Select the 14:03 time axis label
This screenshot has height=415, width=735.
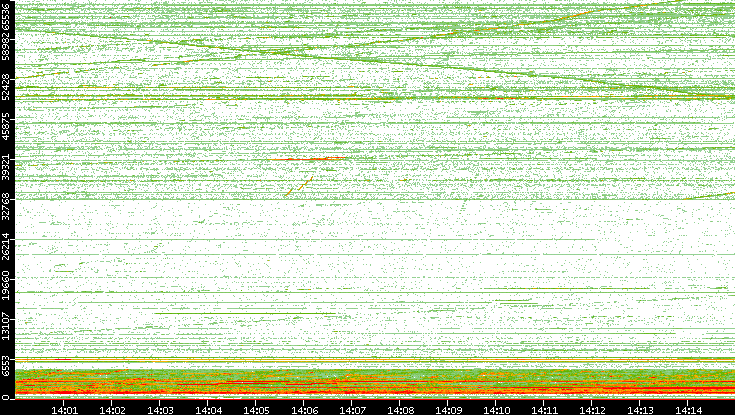pos(160,410)
